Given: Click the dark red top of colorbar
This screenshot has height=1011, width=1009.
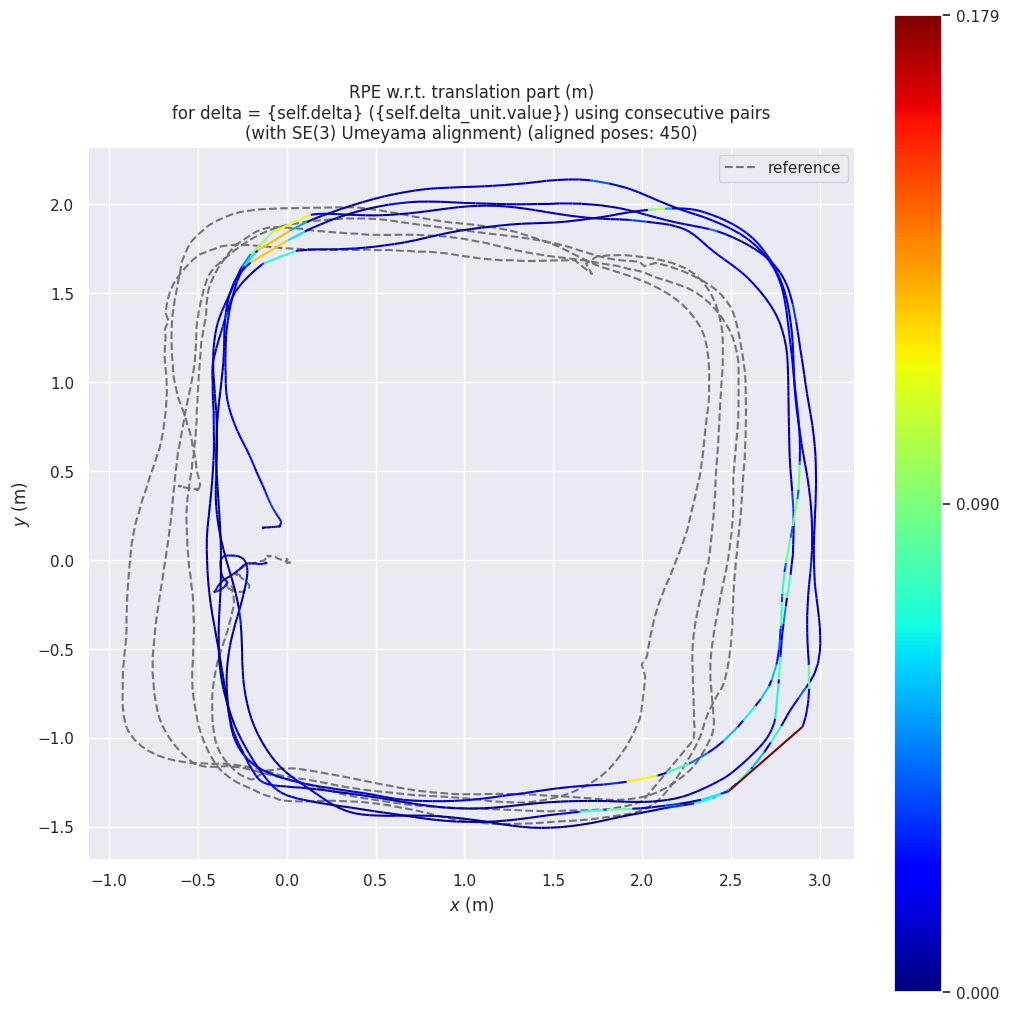Looking at the screenshot, I should coord(917,25).
